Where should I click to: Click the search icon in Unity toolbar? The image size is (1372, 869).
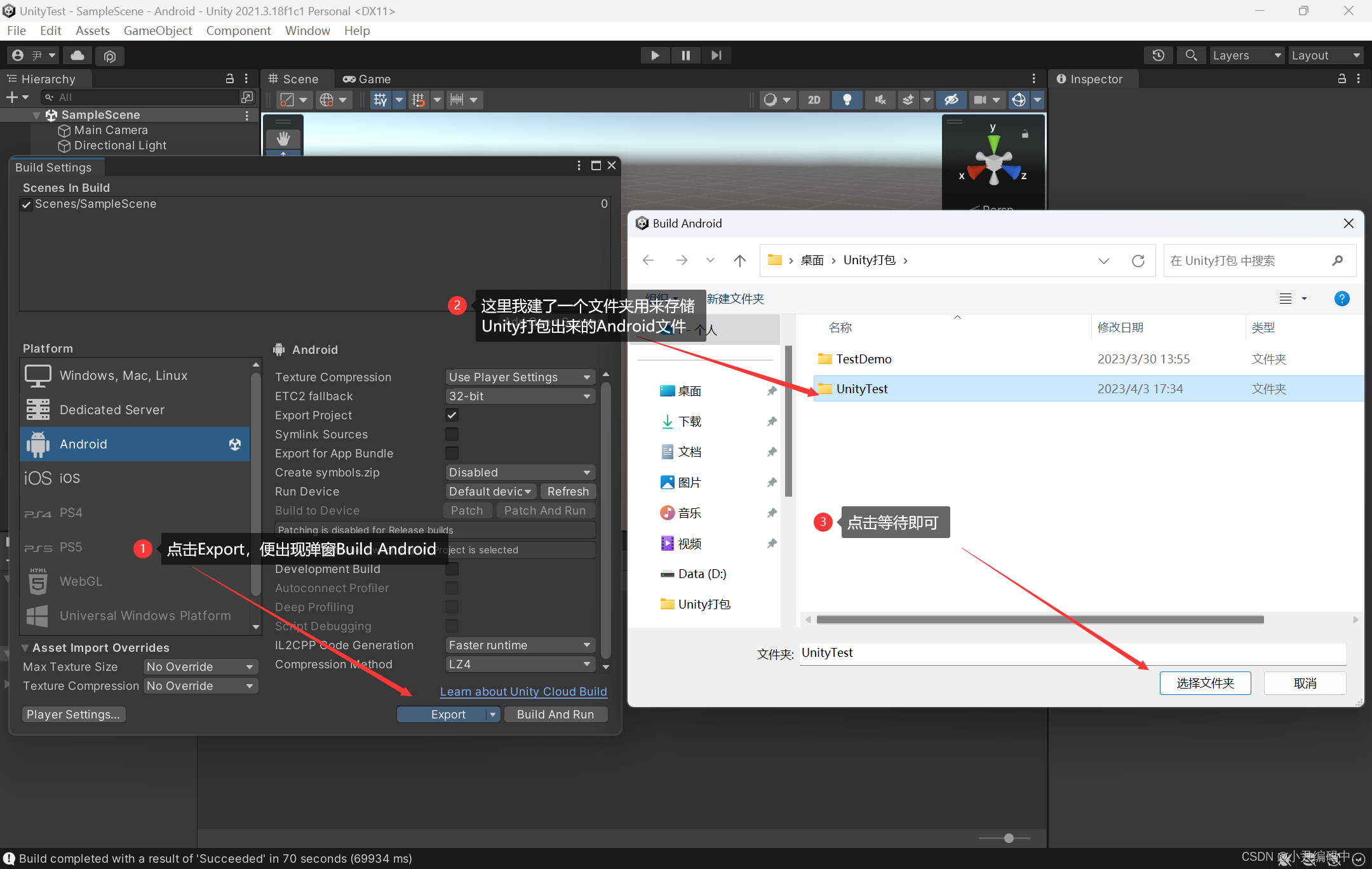click(x=1192, y=55)
